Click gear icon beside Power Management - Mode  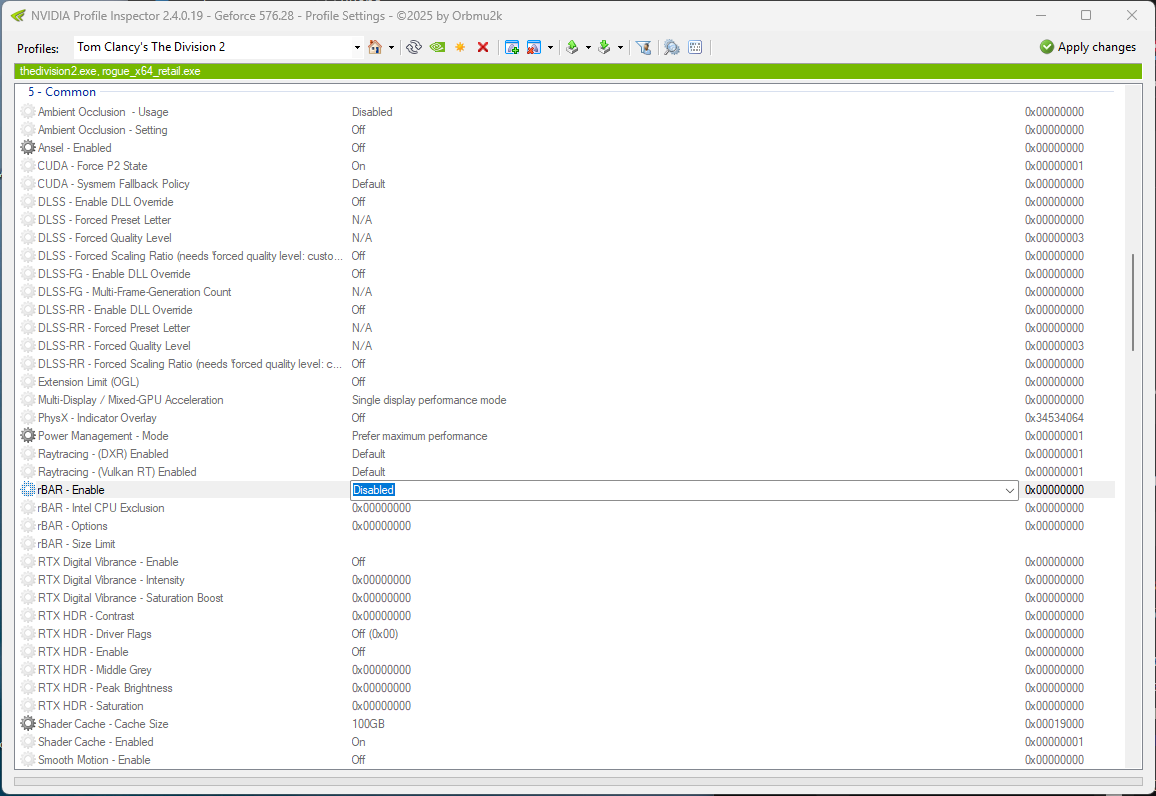[x=28, y=436]
